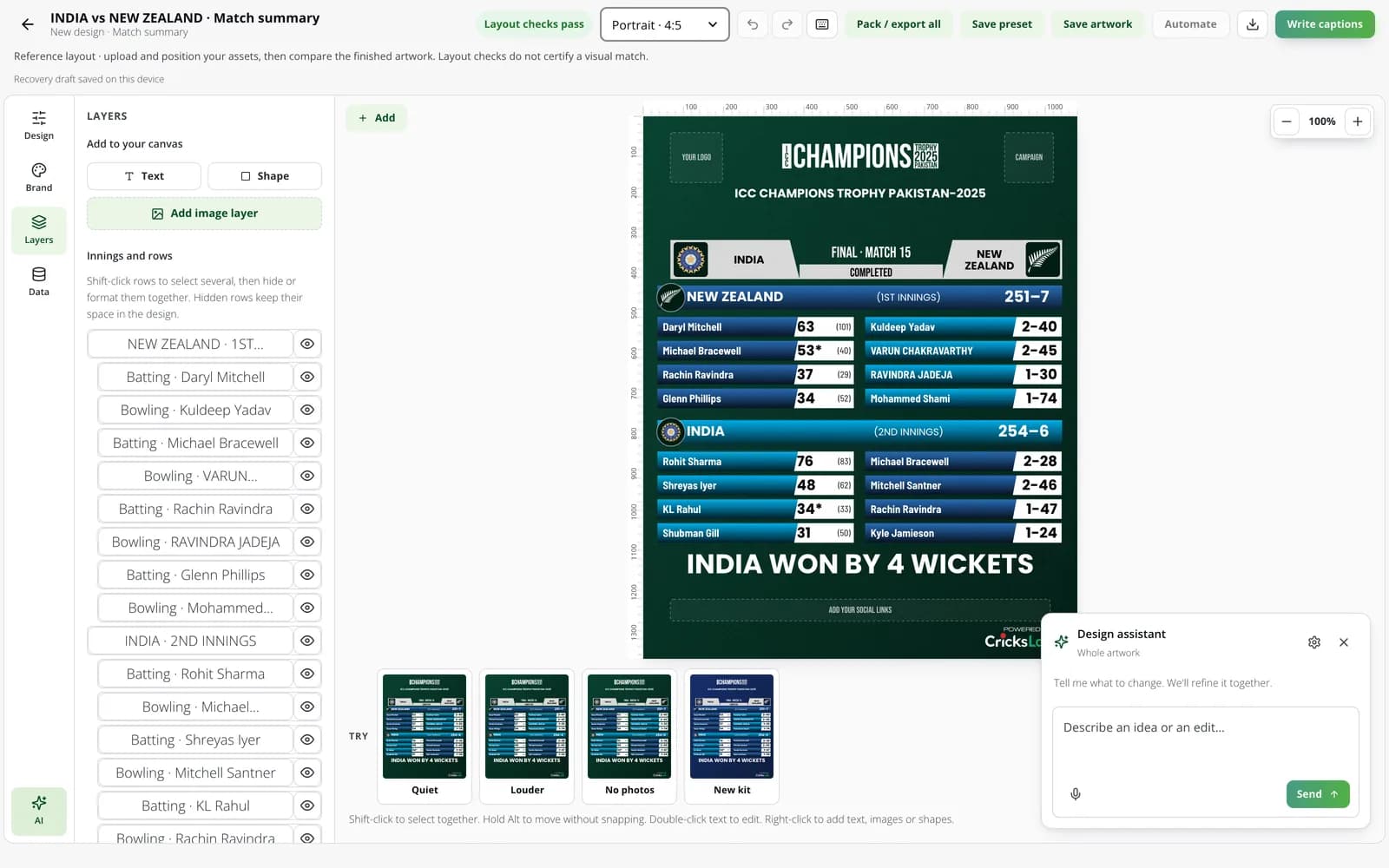
Task: Zoom in the canvas with plus
Action: click(1358, 122)
